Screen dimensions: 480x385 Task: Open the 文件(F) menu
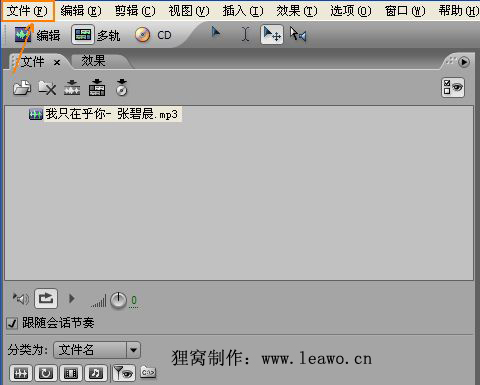pyautogui.click(x=27, y=11)
